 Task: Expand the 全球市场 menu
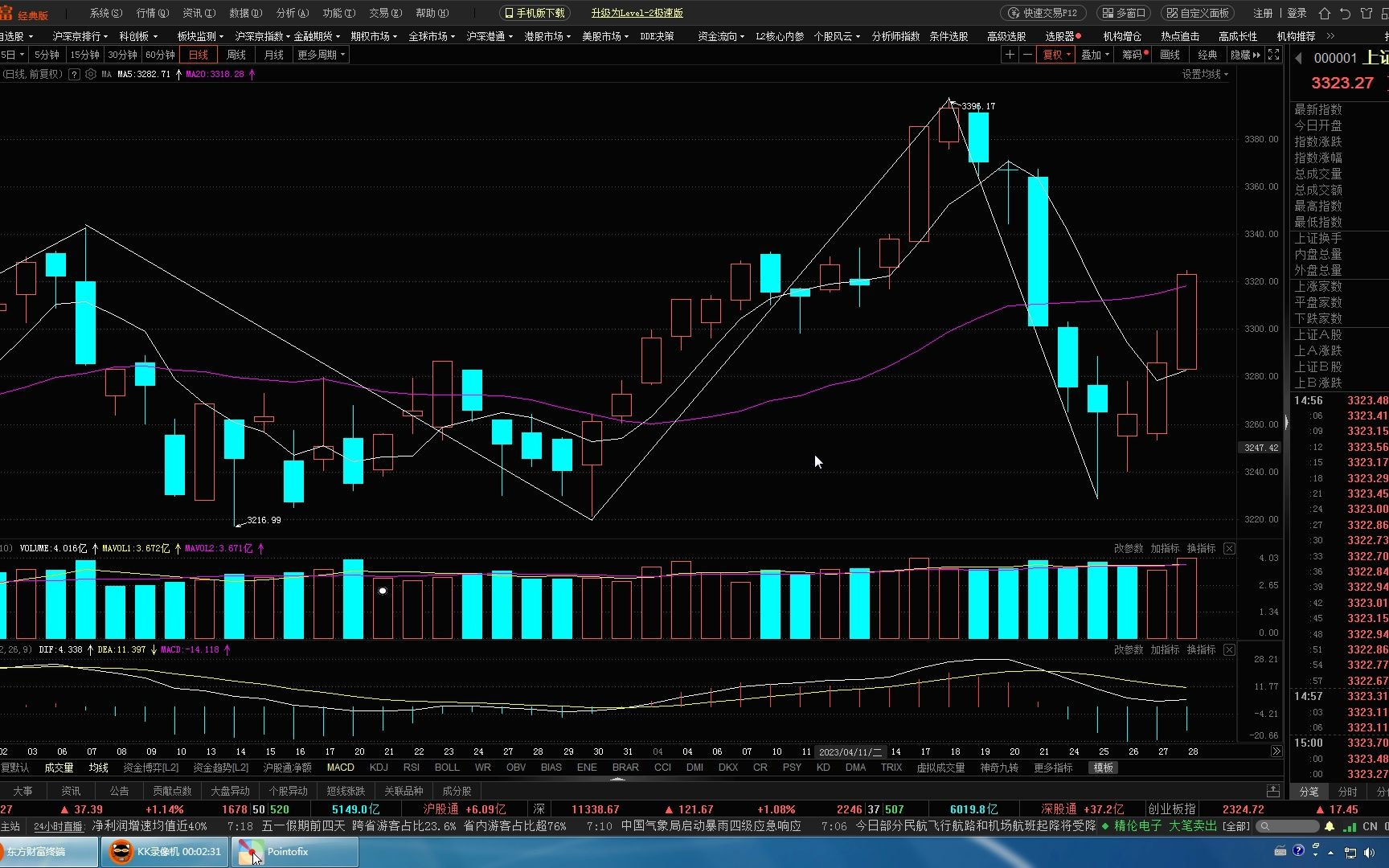tap(432, 36)
